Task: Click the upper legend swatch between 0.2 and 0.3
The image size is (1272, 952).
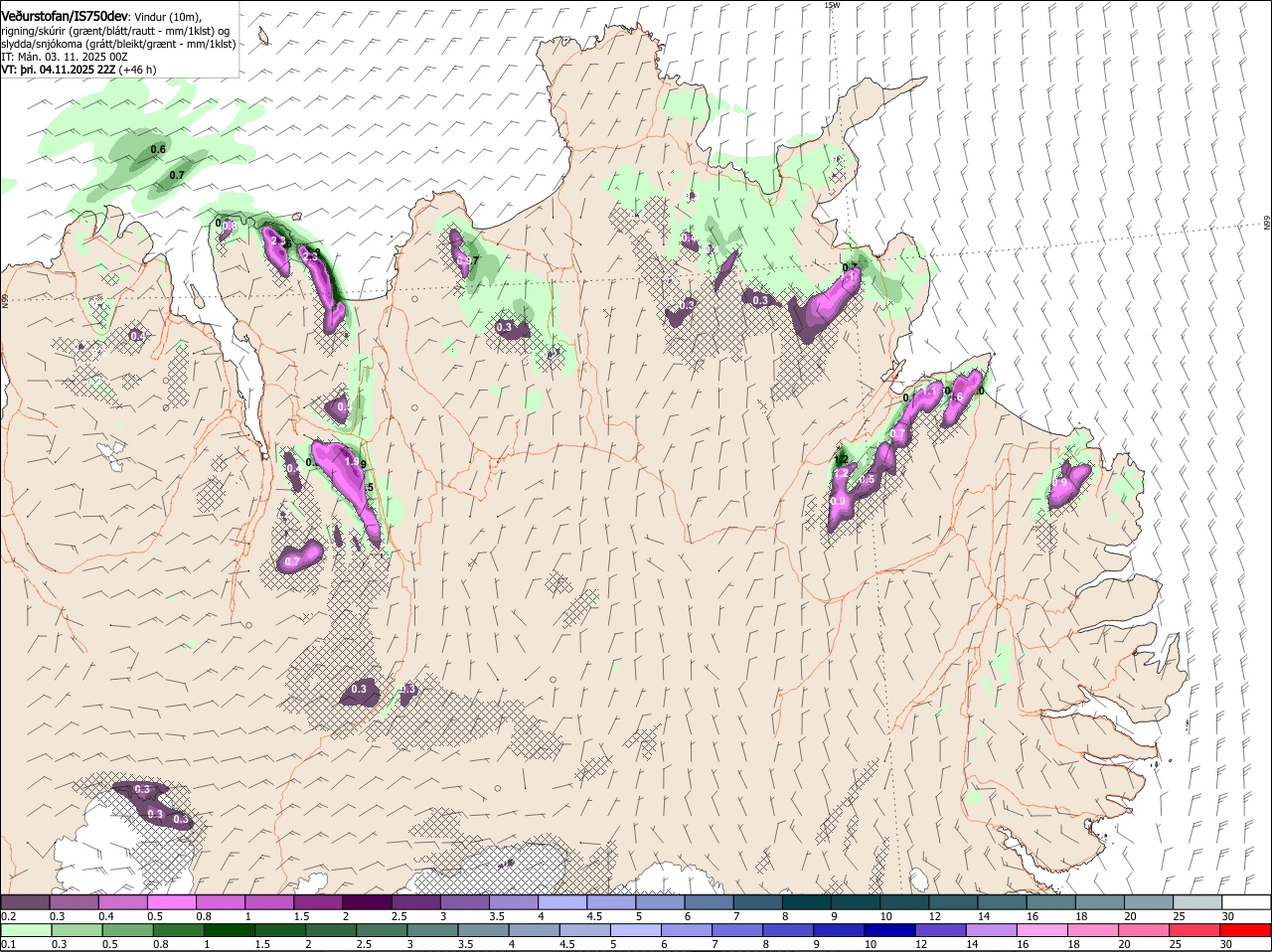Action: 24,901
